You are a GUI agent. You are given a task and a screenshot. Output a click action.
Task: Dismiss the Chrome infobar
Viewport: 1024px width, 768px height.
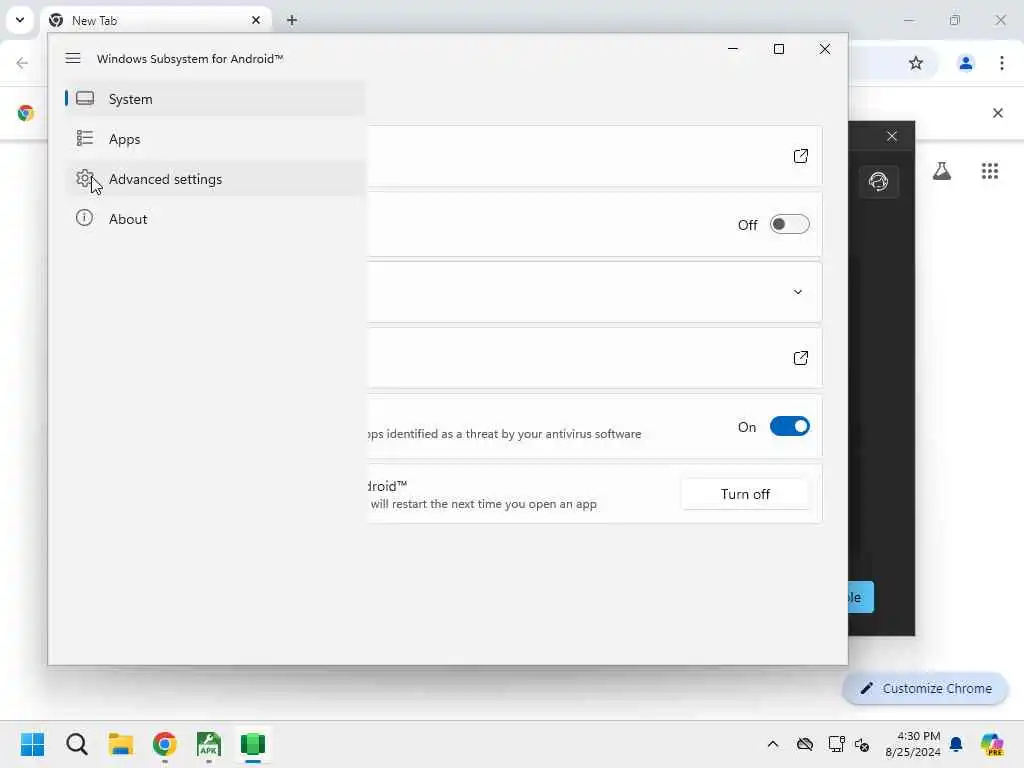(x=997, y=113)
